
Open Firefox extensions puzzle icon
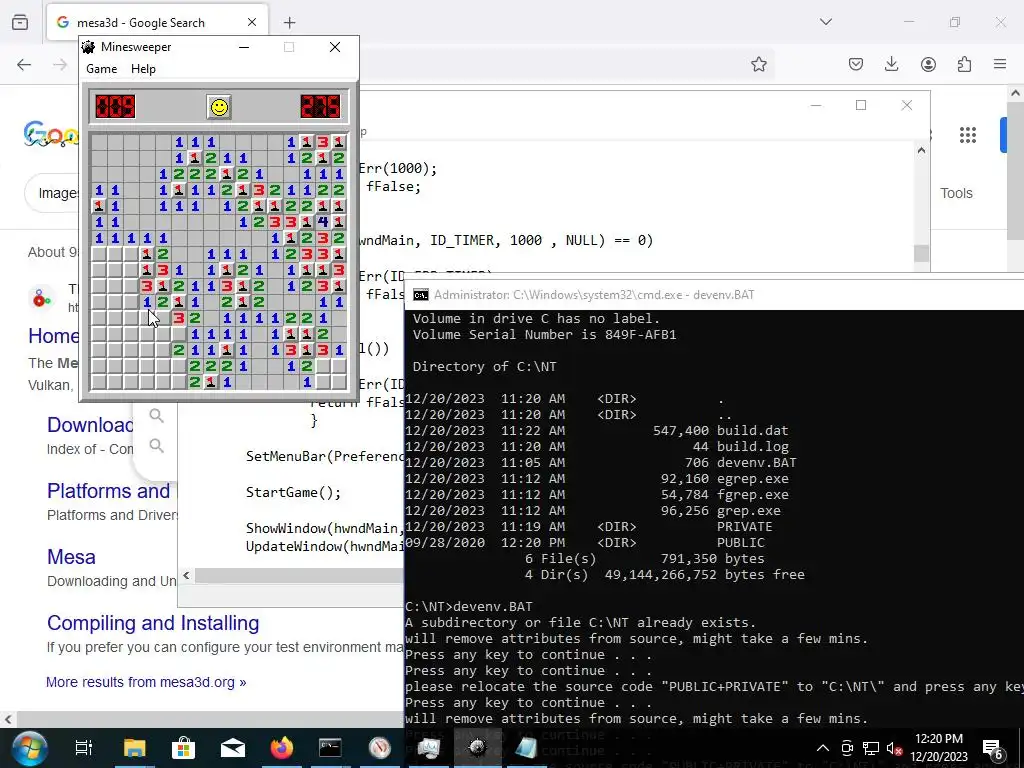[x=964, y=64]
